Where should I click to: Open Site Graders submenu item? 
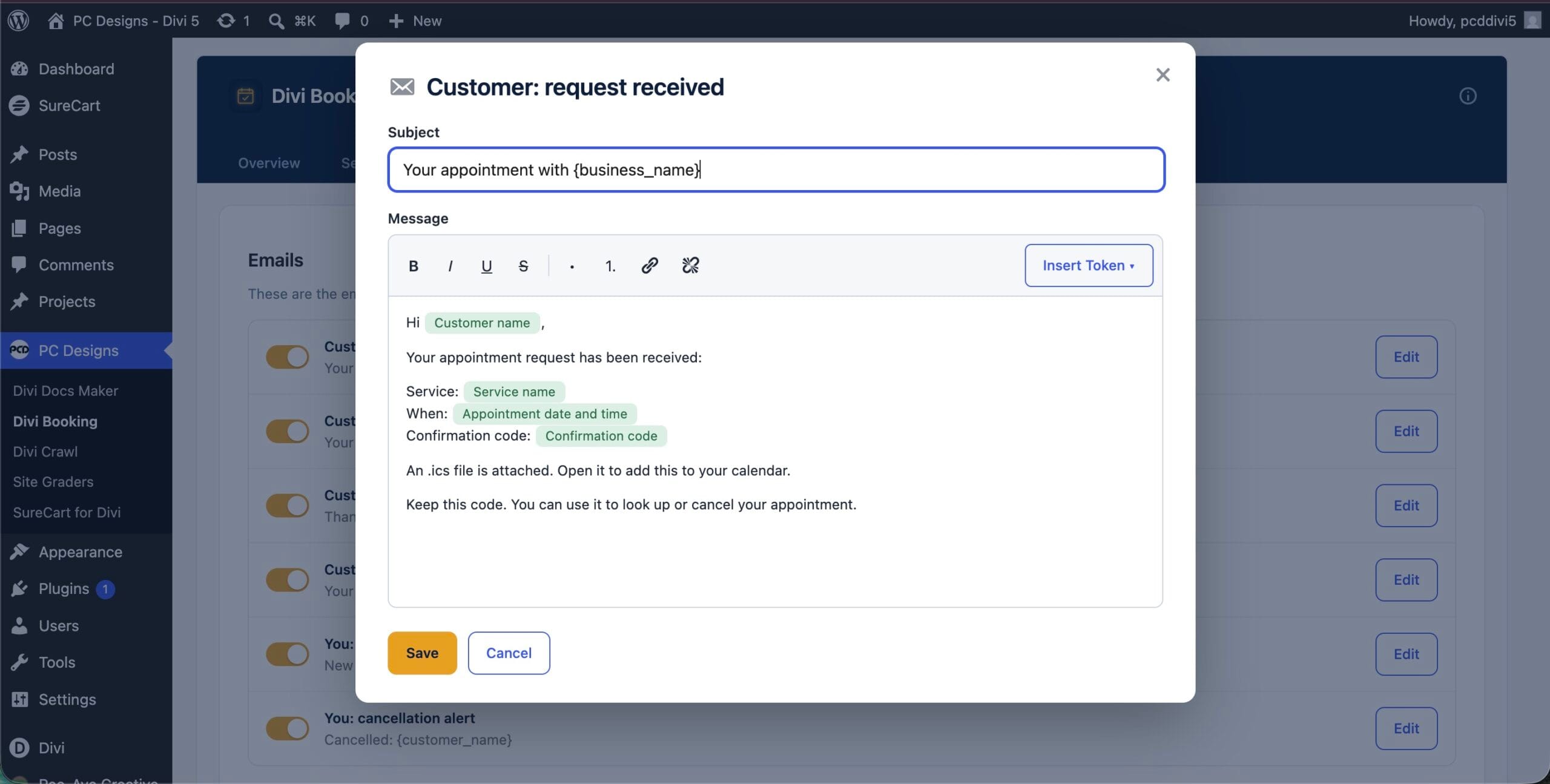[53, 482]
